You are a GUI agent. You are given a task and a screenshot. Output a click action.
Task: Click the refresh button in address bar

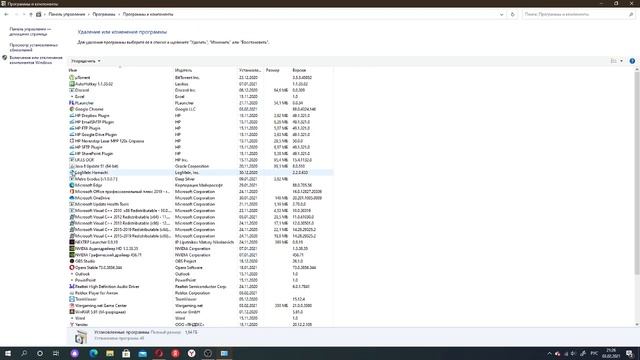pyautogui.click(x=513, y=14)
